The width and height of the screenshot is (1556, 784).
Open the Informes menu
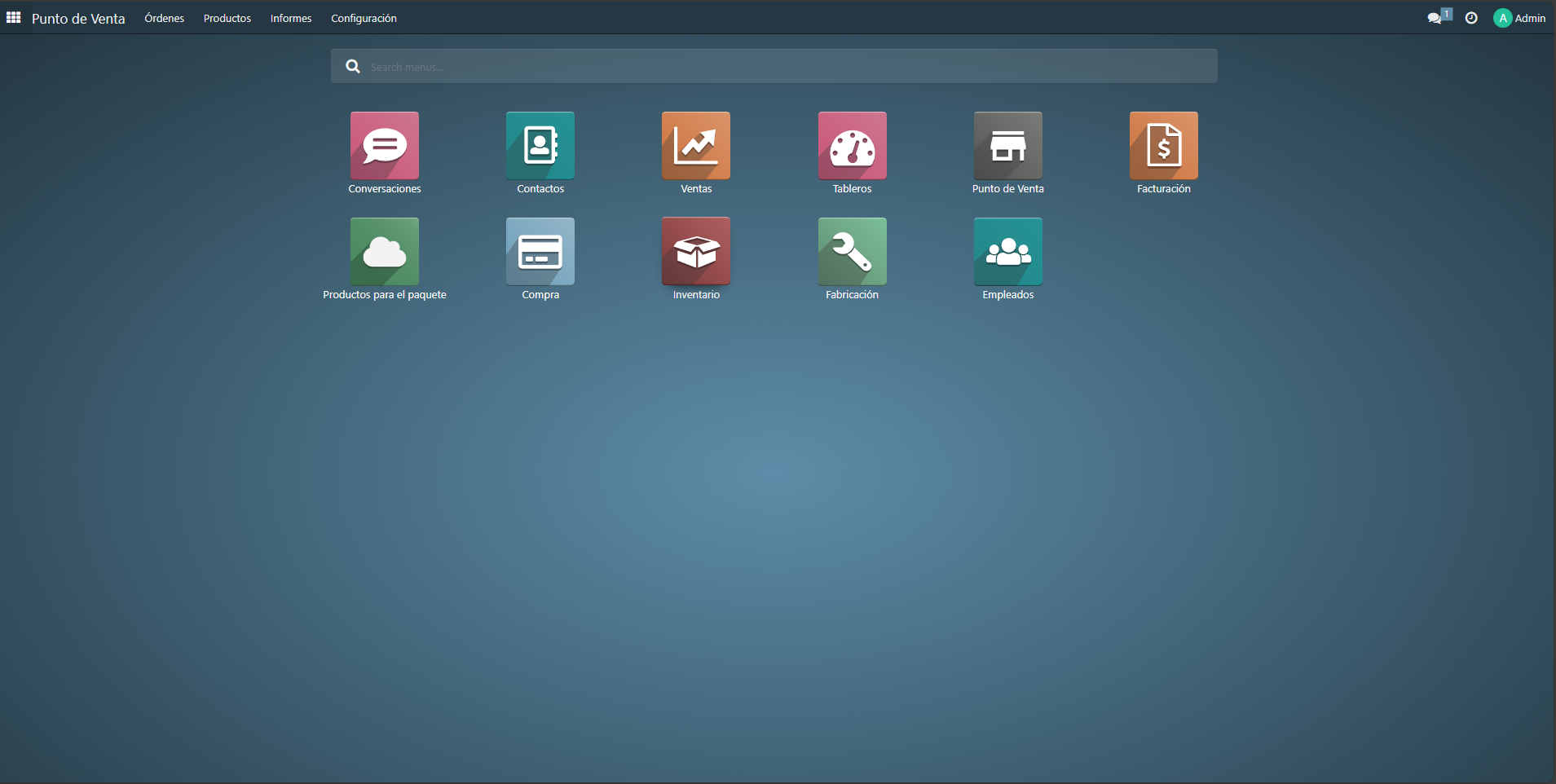click(x=291, y=18)
